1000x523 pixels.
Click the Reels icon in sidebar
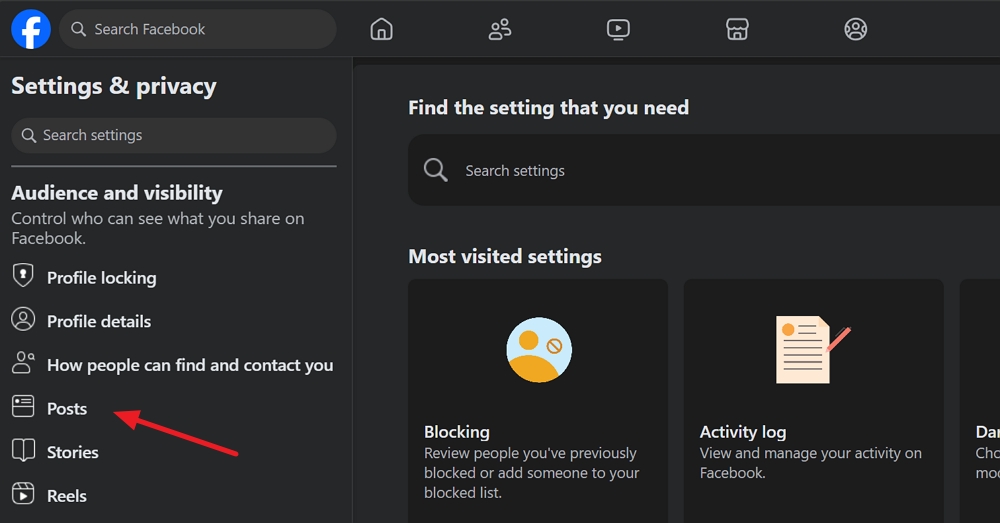(x=23, y=494)
